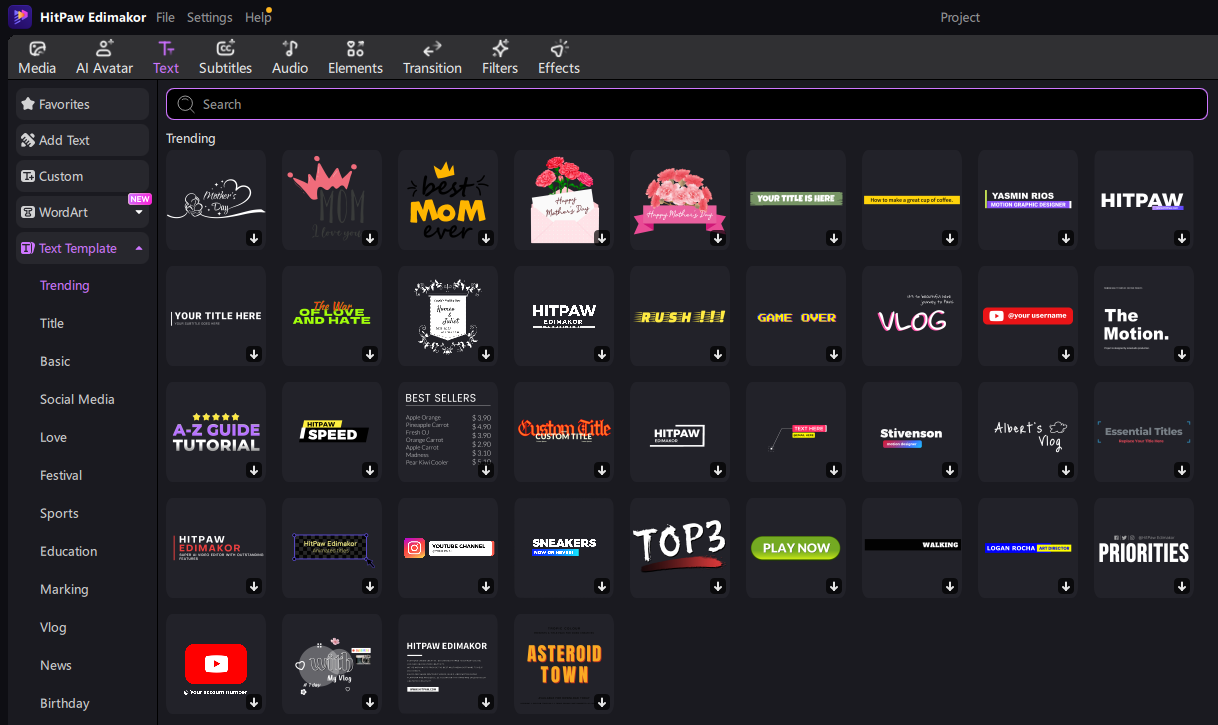Screen dimensions: 1218x725
Task: Select the pink crown 'MOM' template thumbnail
Action: [332, 200]
